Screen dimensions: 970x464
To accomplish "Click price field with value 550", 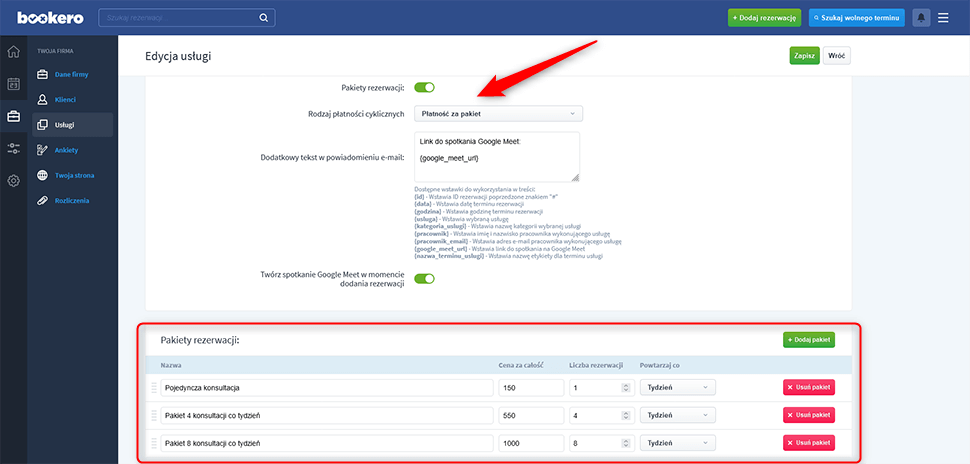I will coord(531,415).
